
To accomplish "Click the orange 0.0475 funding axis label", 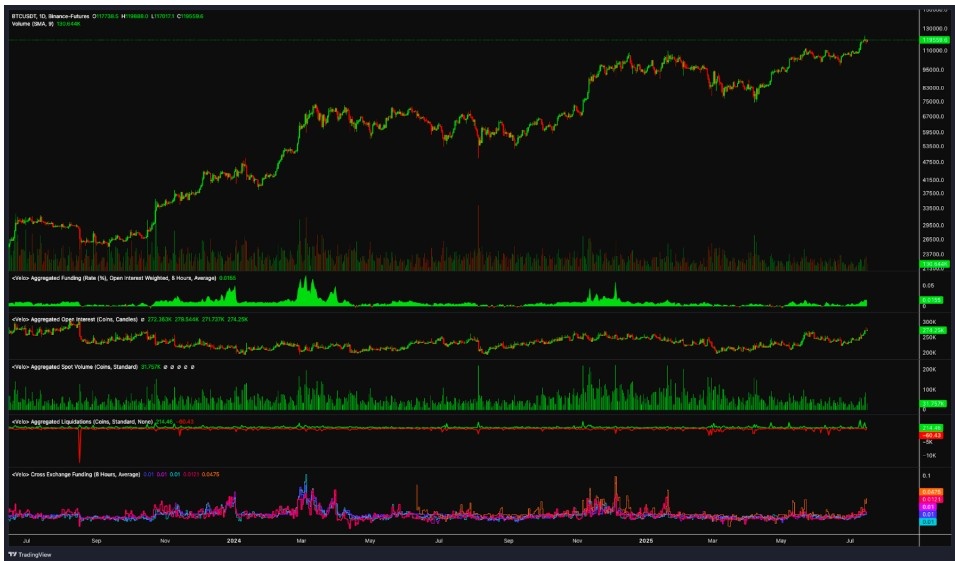I will 932,492.
